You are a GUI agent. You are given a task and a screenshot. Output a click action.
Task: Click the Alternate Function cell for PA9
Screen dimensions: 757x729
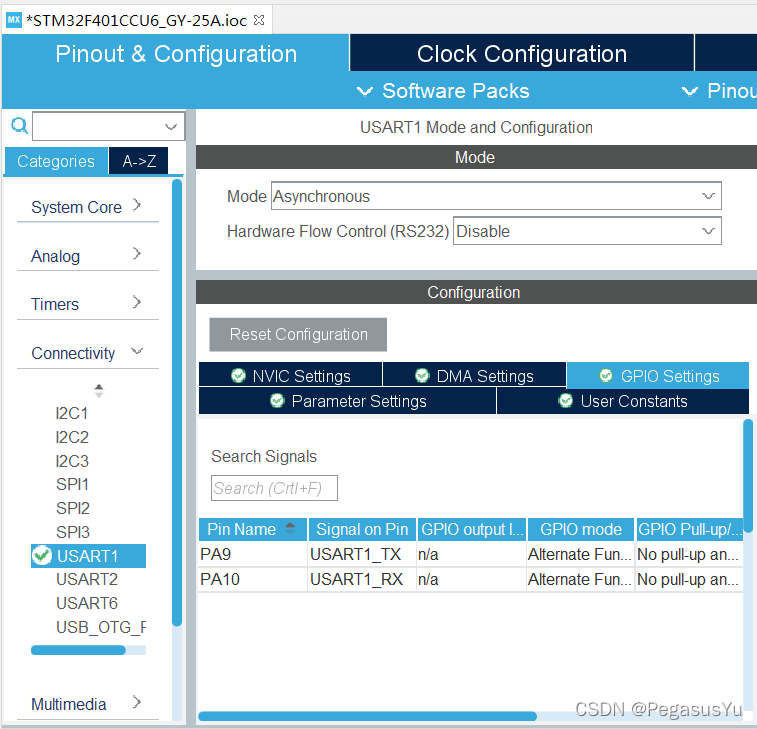pos(580,554)
